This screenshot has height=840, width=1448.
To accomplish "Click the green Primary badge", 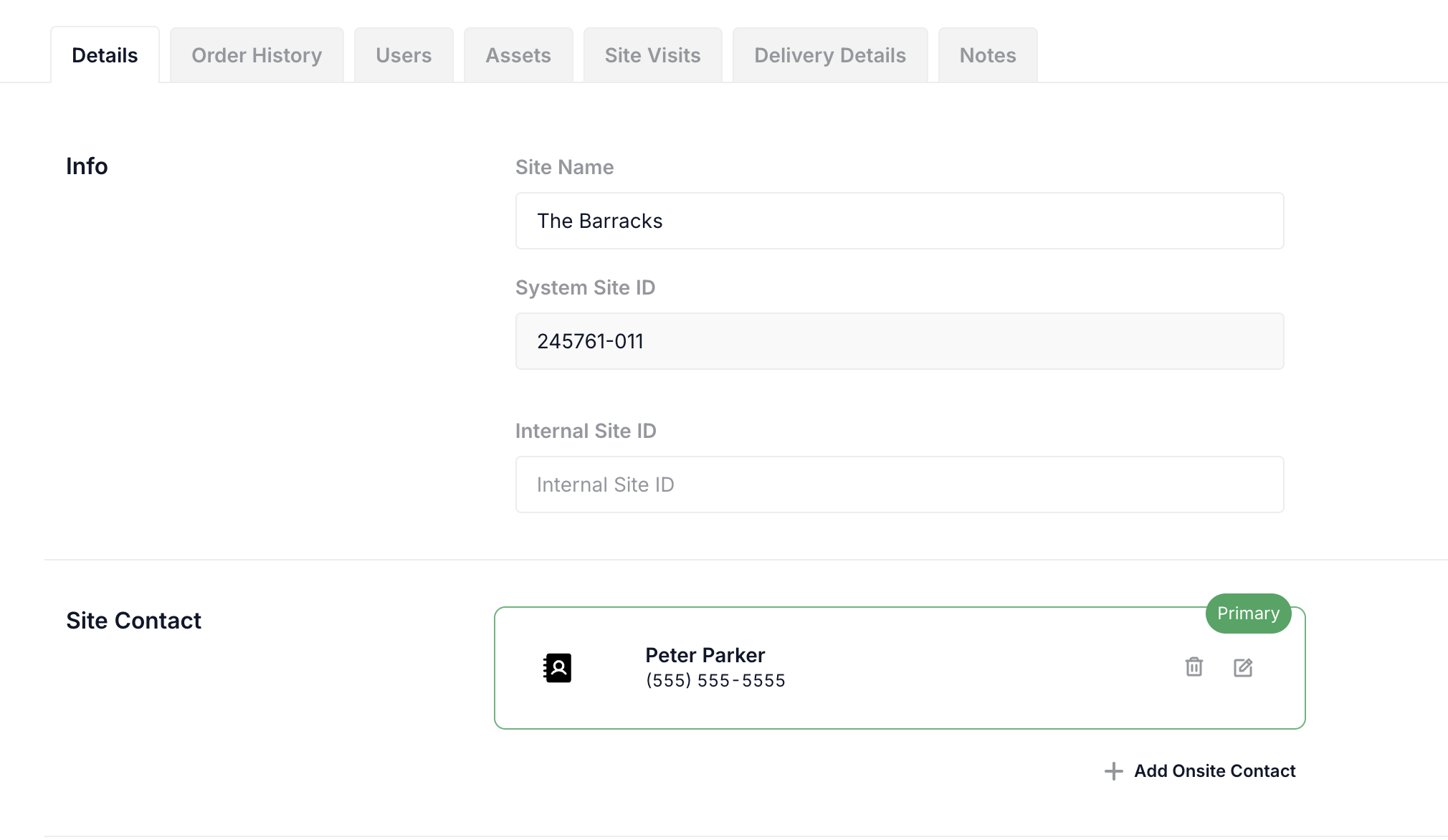I will coord(1248,614).
